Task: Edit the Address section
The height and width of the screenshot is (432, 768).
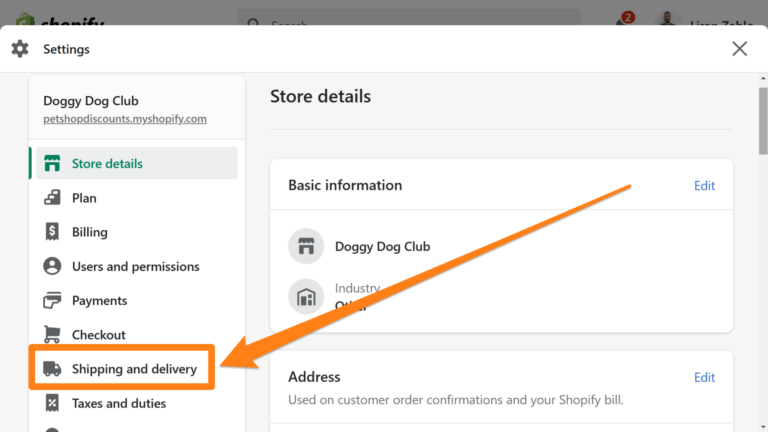Action: coord(704,377)
